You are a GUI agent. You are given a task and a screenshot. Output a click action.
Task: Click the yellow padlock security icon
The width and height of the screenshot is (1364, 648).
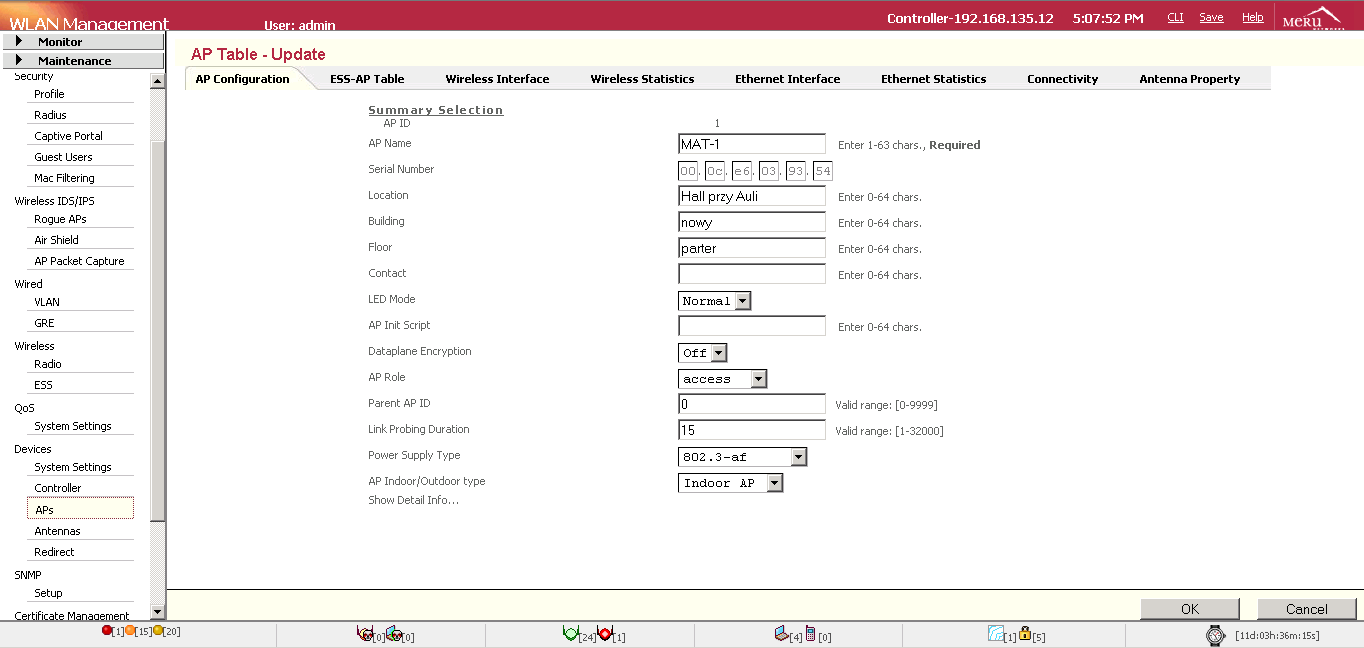(1025, 634)
